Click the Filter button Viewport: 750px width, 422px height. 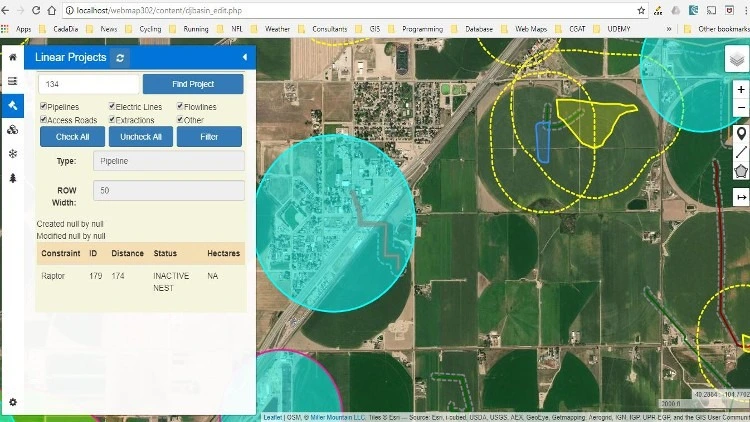[x=209, y=137]
